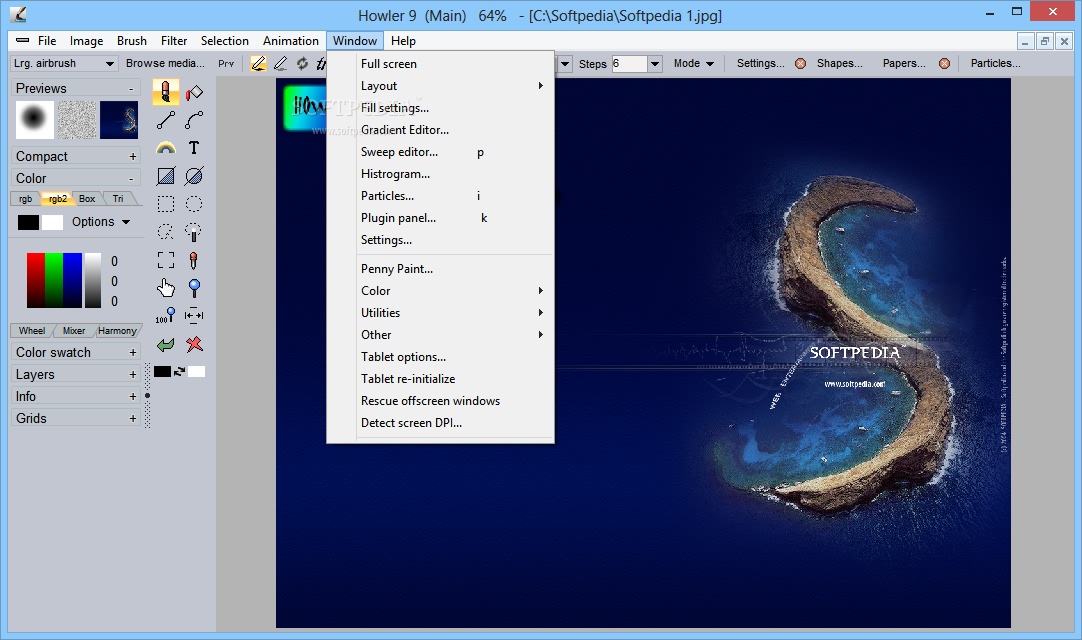This screenshot has width=1082, height=640.
Task: Switch to the rgb color tab
Action: click(26, 199)
